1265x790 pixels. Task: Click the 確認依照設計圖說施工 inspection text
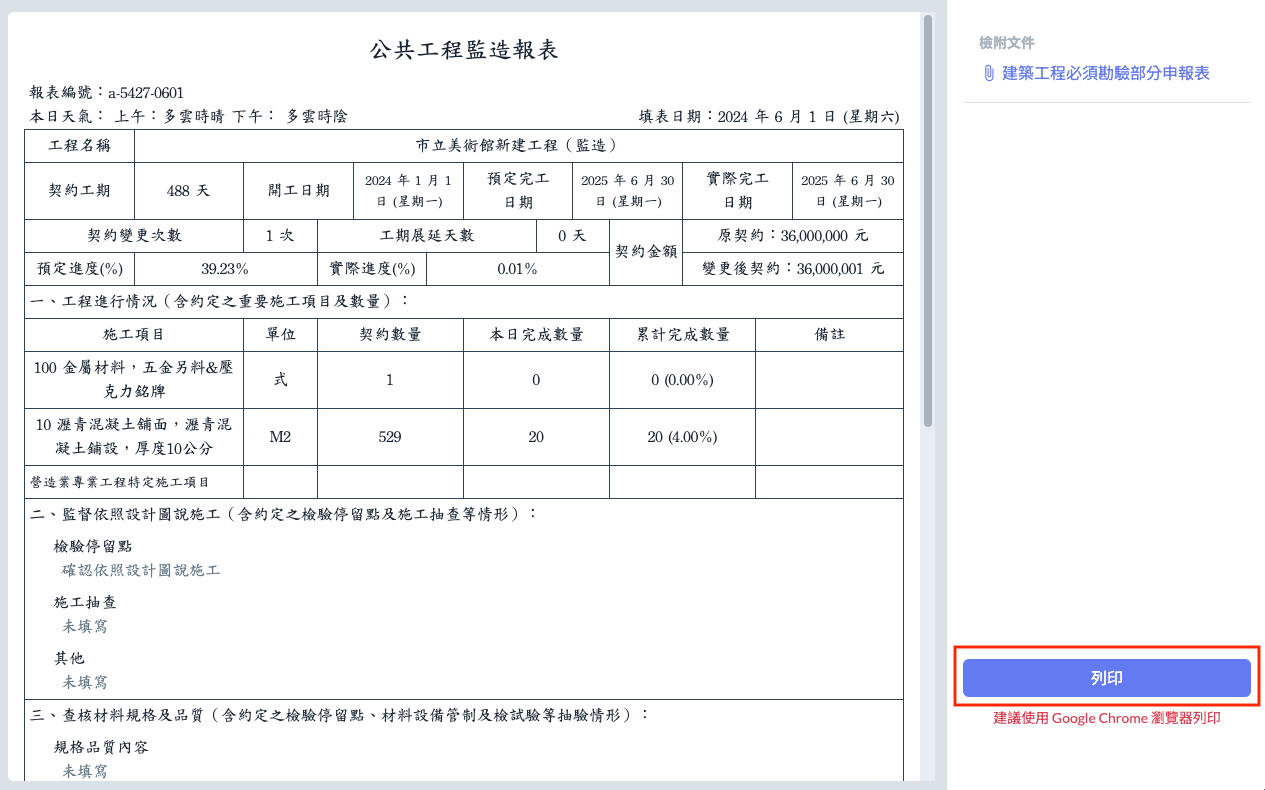click(141, 570)
